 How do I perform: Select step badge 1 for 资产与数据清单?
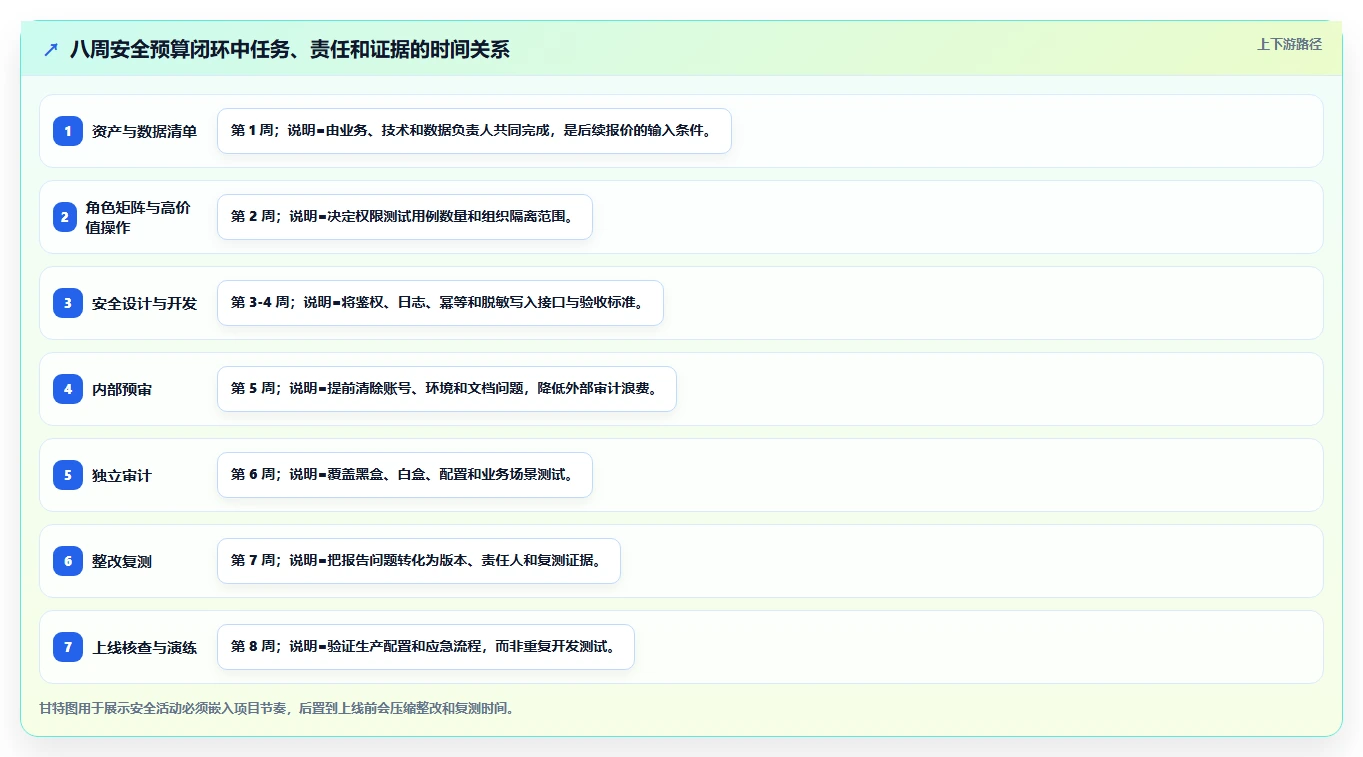(x=68, y=131)
